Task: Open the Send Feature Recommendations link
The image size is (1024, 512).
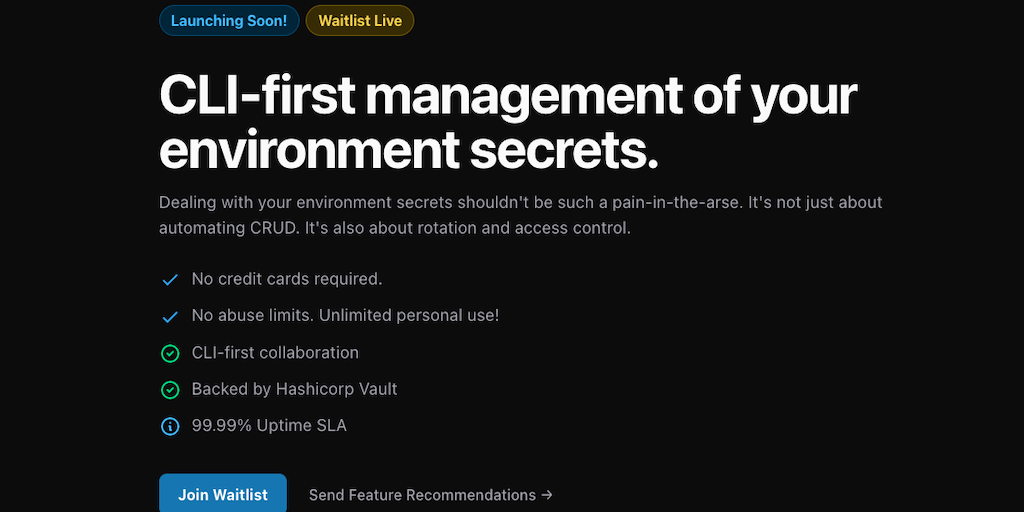Action: [x=422, y=495]
